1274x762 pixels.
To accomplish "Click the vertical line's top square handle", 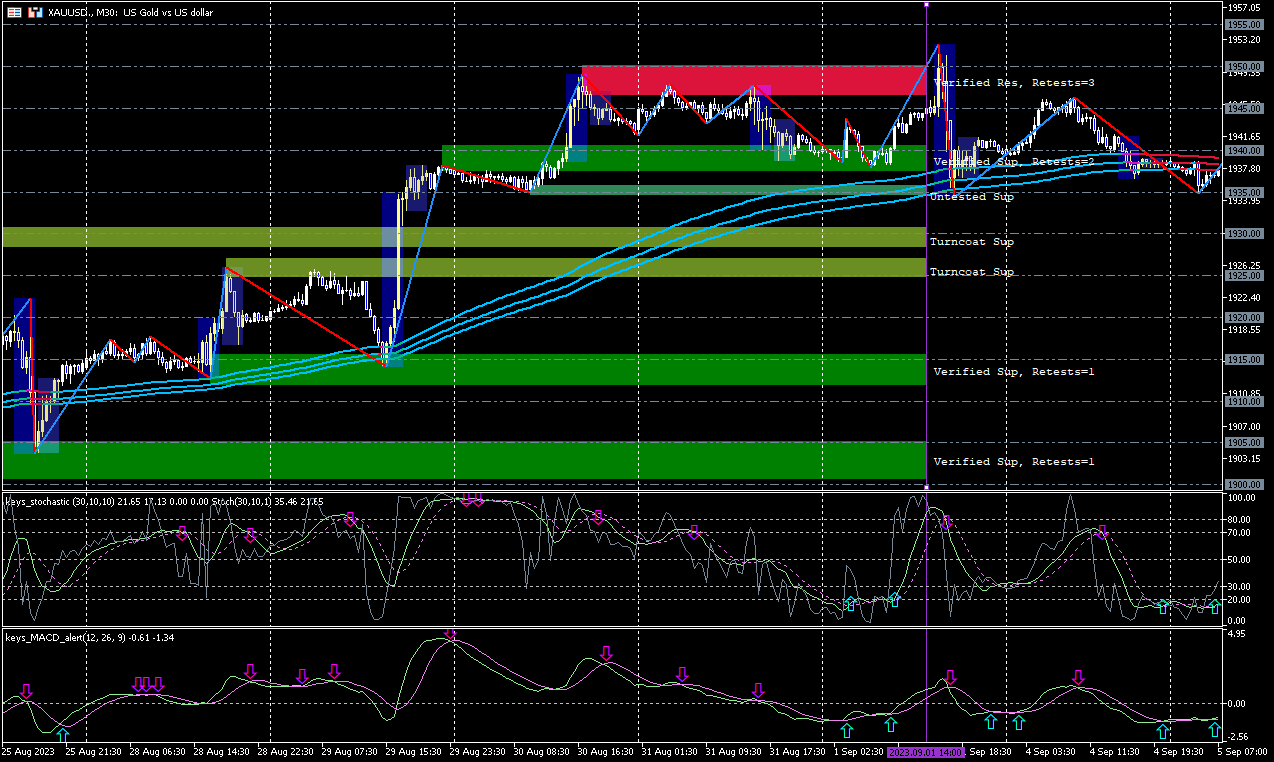I will 926,5.
